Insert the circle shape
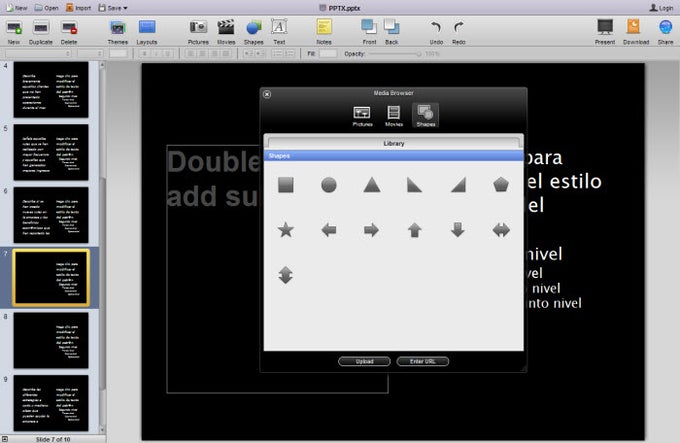Viewport: 680px width, 443px height. tap(329, 185)
